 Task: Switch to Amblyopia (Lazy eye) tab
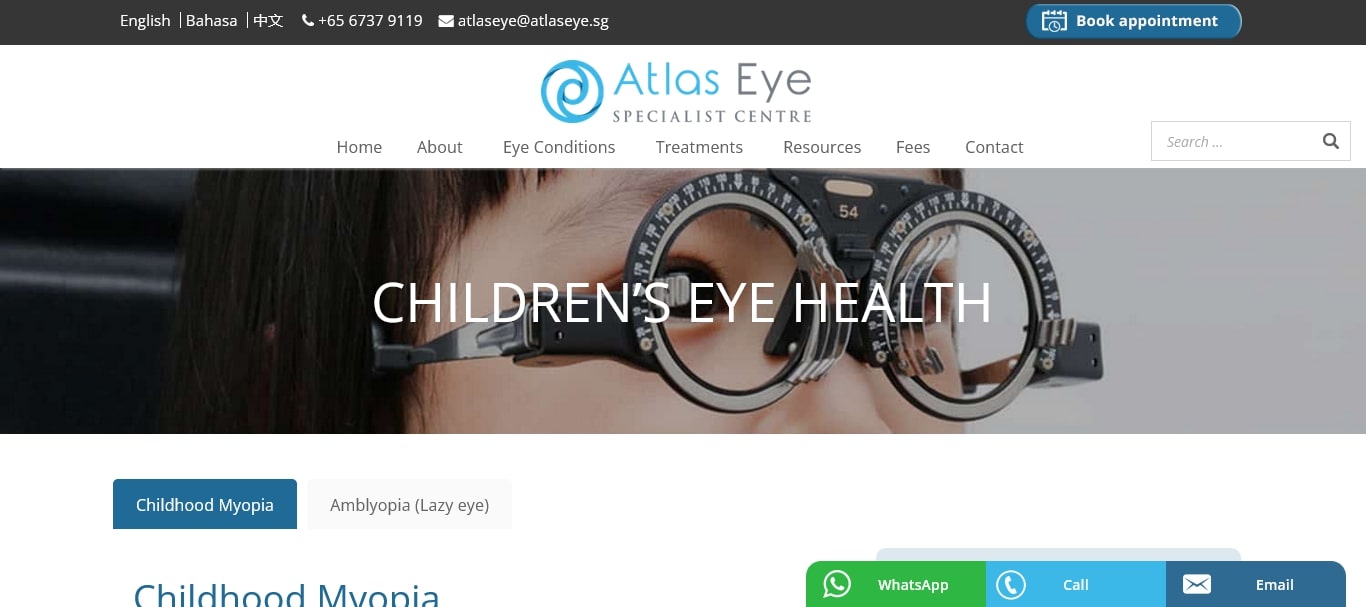pos(410,504)
